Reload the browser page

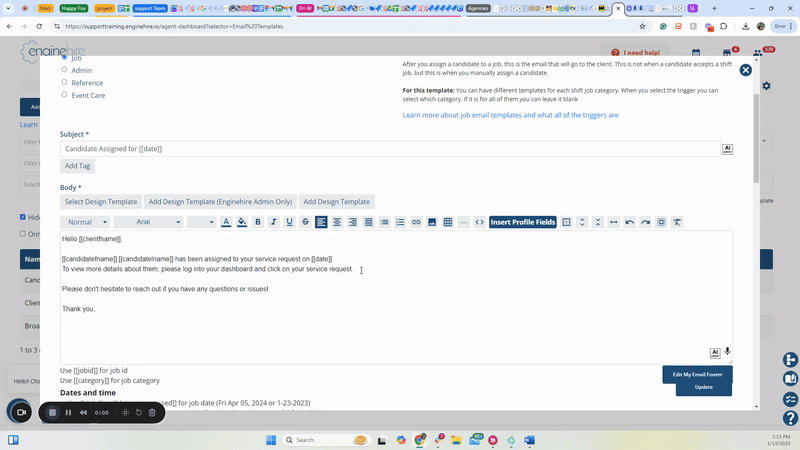click(x=39, y=27)
